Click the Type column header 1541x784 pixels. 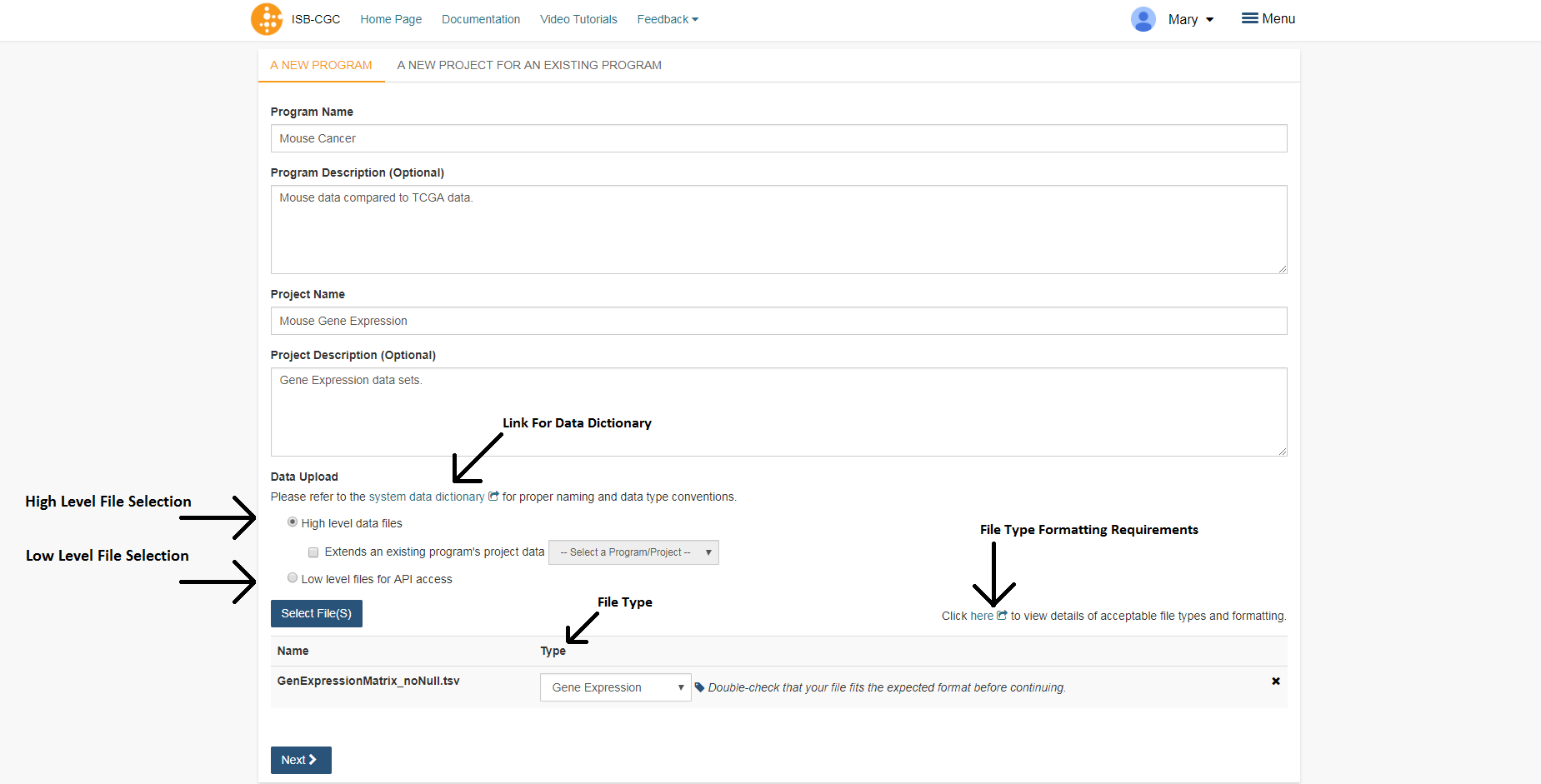point(553,651)
